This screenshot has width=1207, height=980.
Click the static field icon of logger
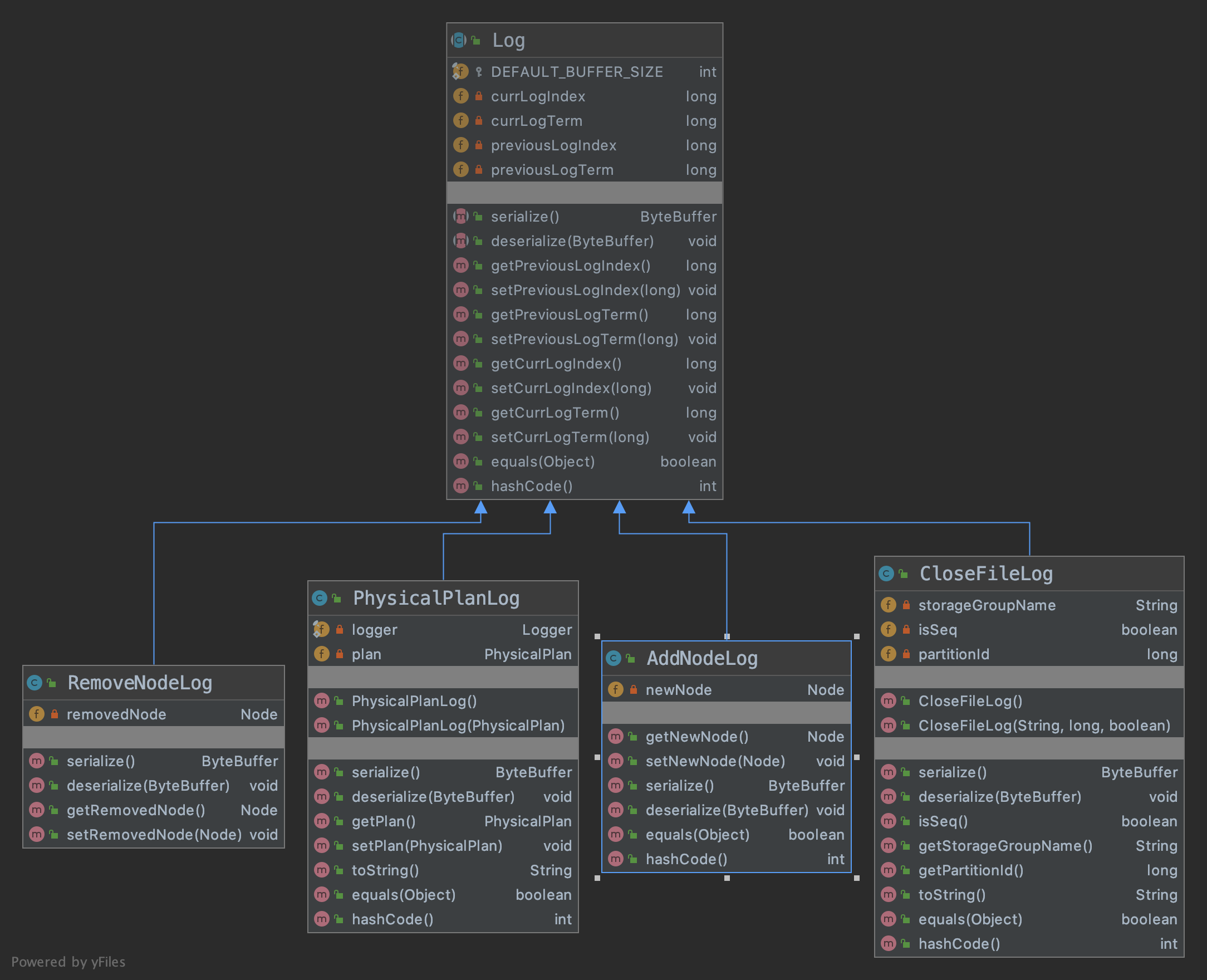[321, 629]
